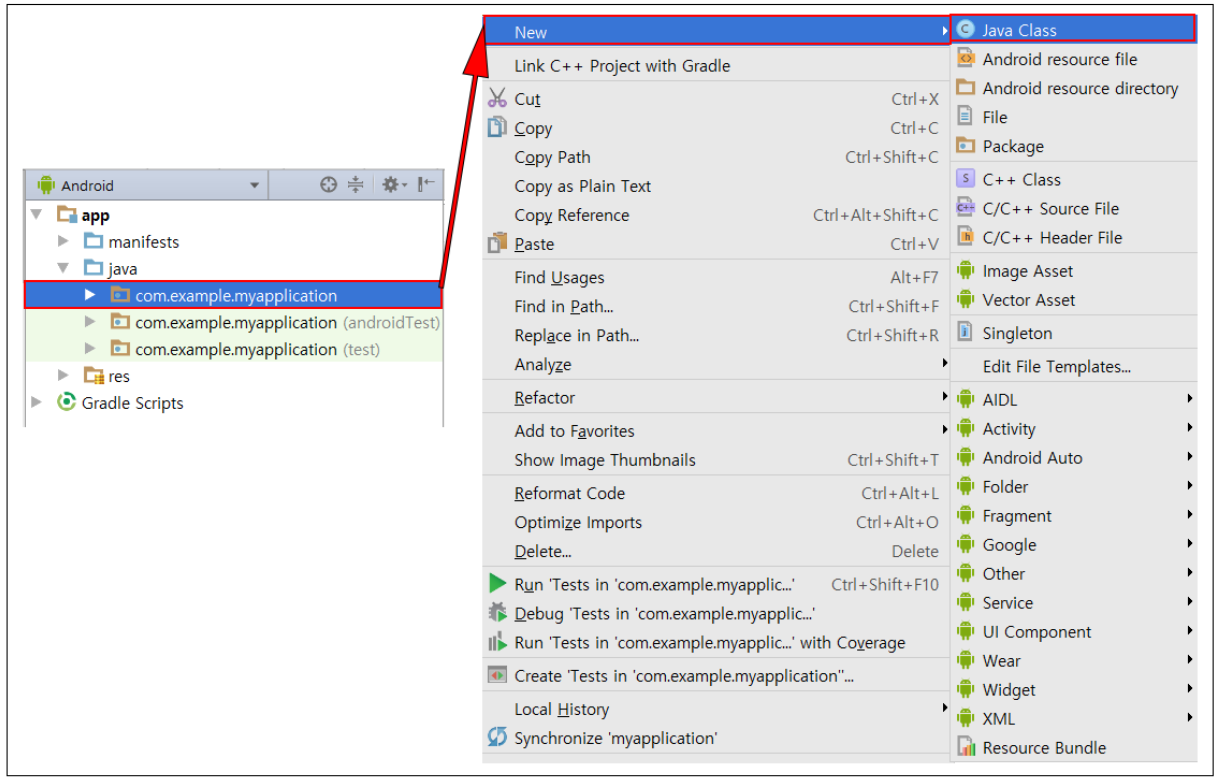This screenshot has width=1221, height=780.
Task: Expand the (test) package arrow
Action: click(90, 348)
